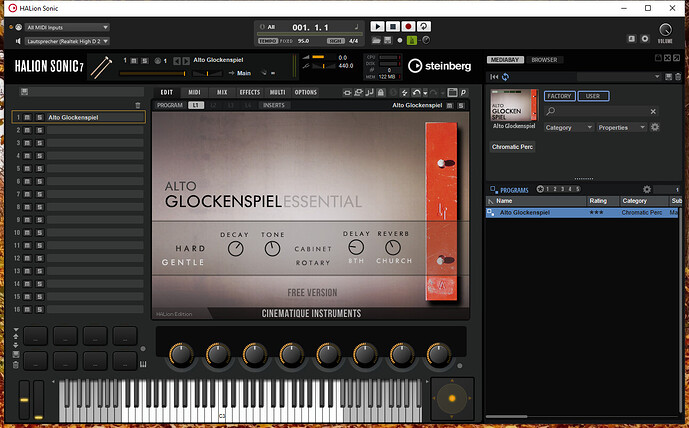Select Alto Glockenspiel in the results list

(582, 213)
